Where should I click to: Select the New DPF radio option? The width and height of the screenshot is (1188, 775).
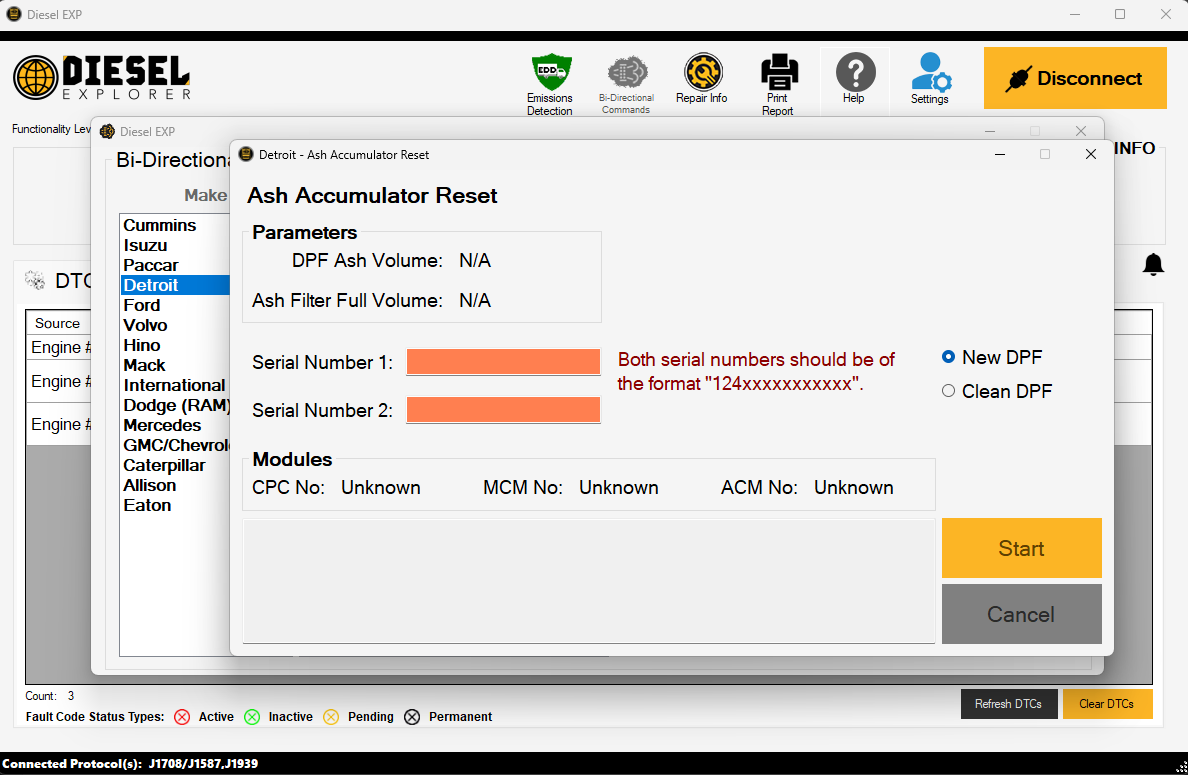point(948,357)
